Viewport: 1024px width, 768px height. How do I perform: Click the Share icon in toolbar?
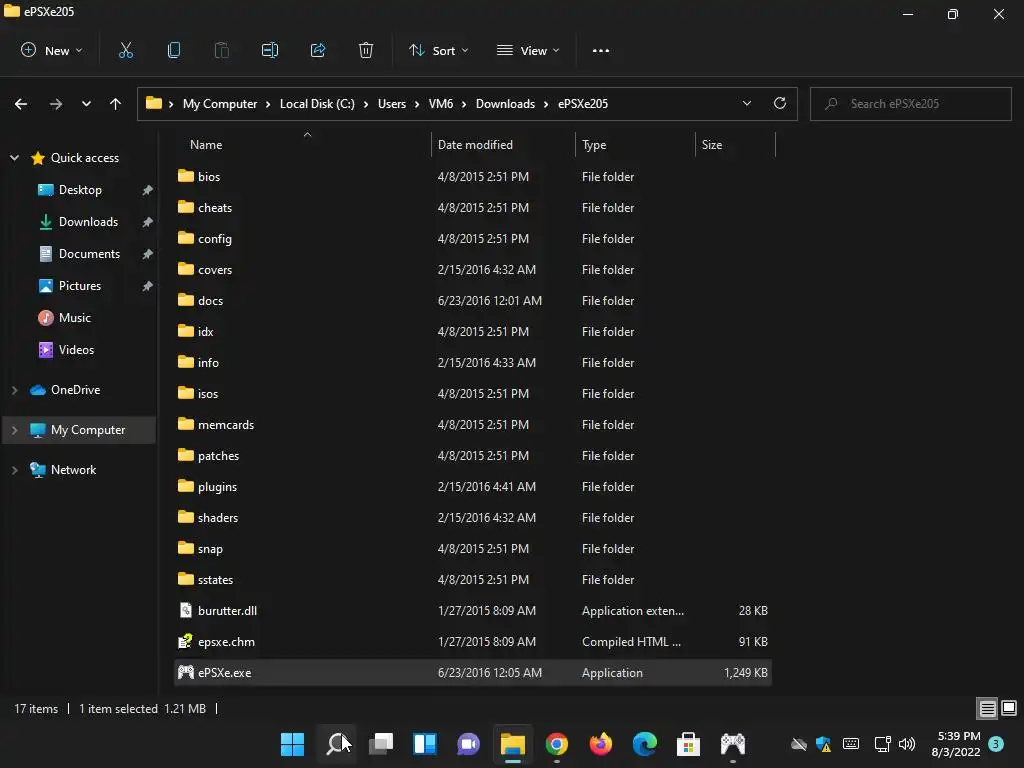[318, 50]
